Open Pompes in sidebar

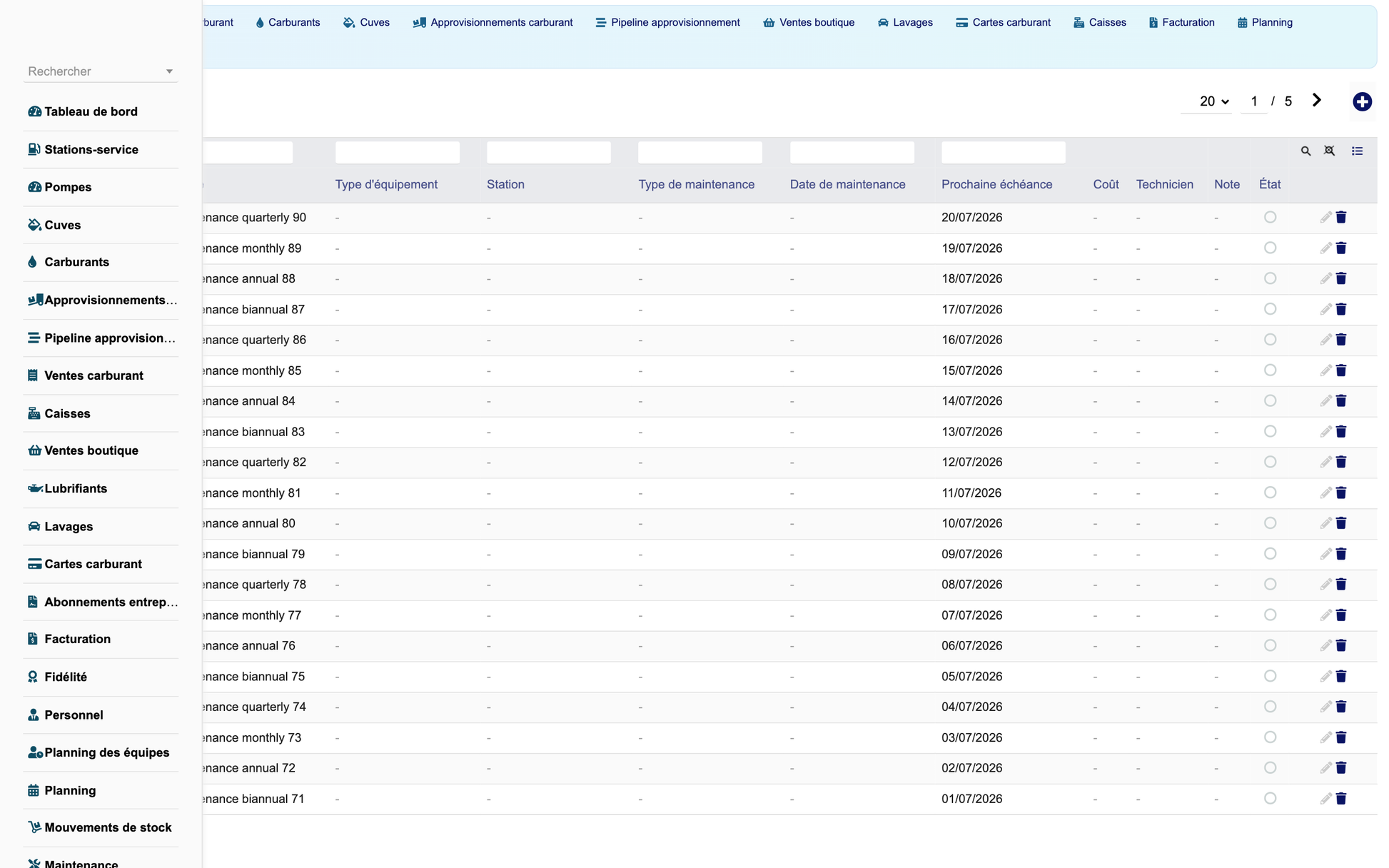pos(101,187)
